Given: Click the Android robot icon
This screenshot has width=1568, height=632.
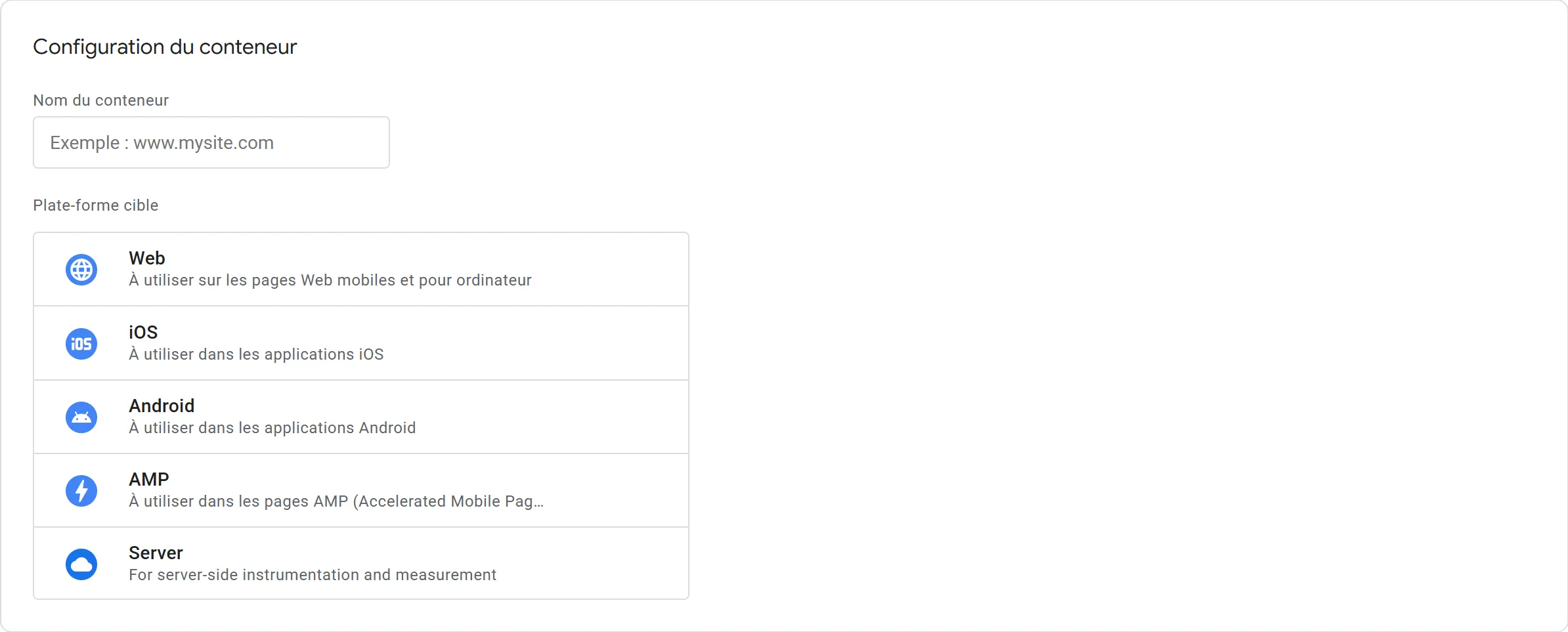Looking at the screenshot, I should click(x=81, y=417).
